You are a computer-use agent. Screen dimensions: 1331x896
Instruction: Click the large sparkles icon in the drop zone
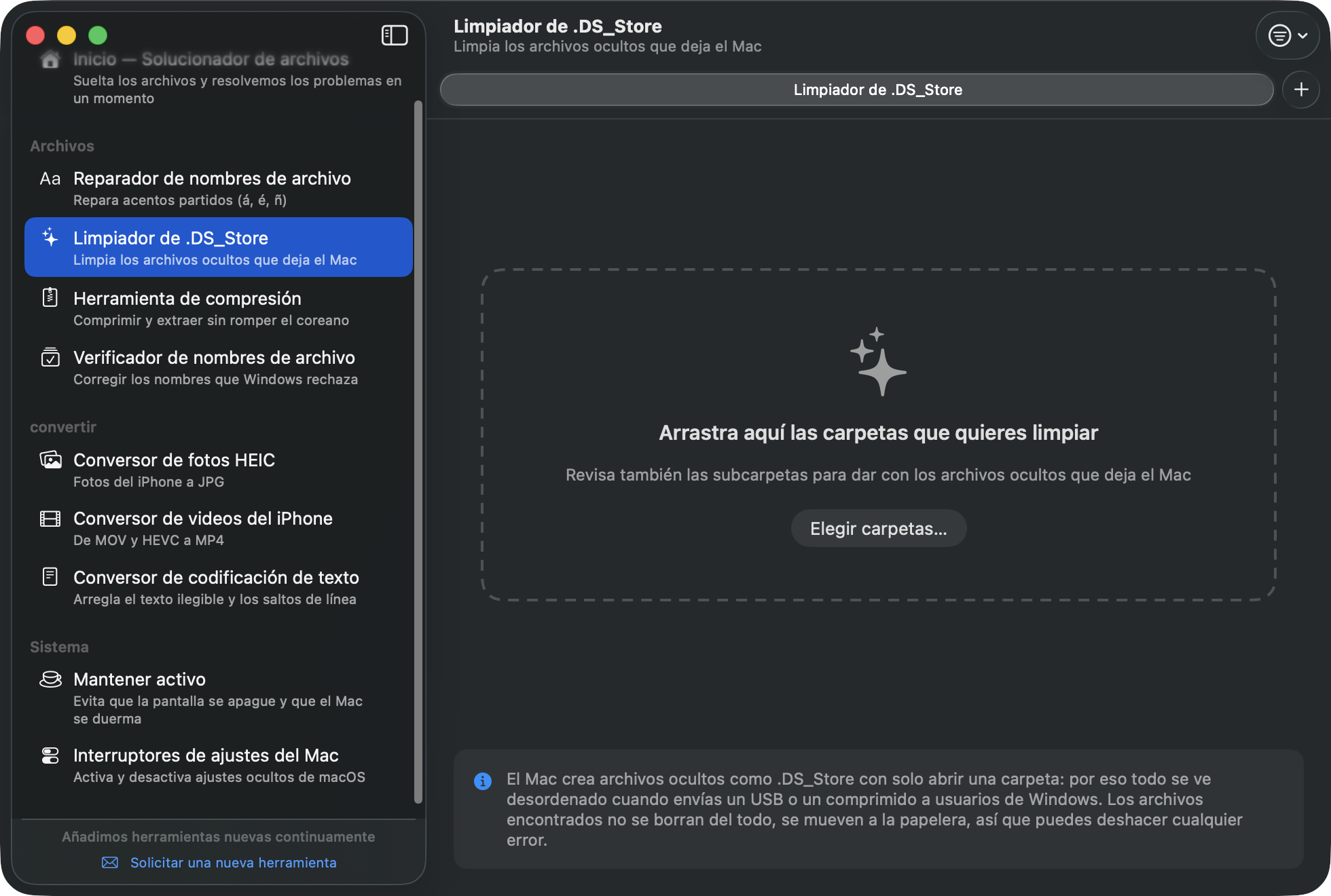click(878, 362)
